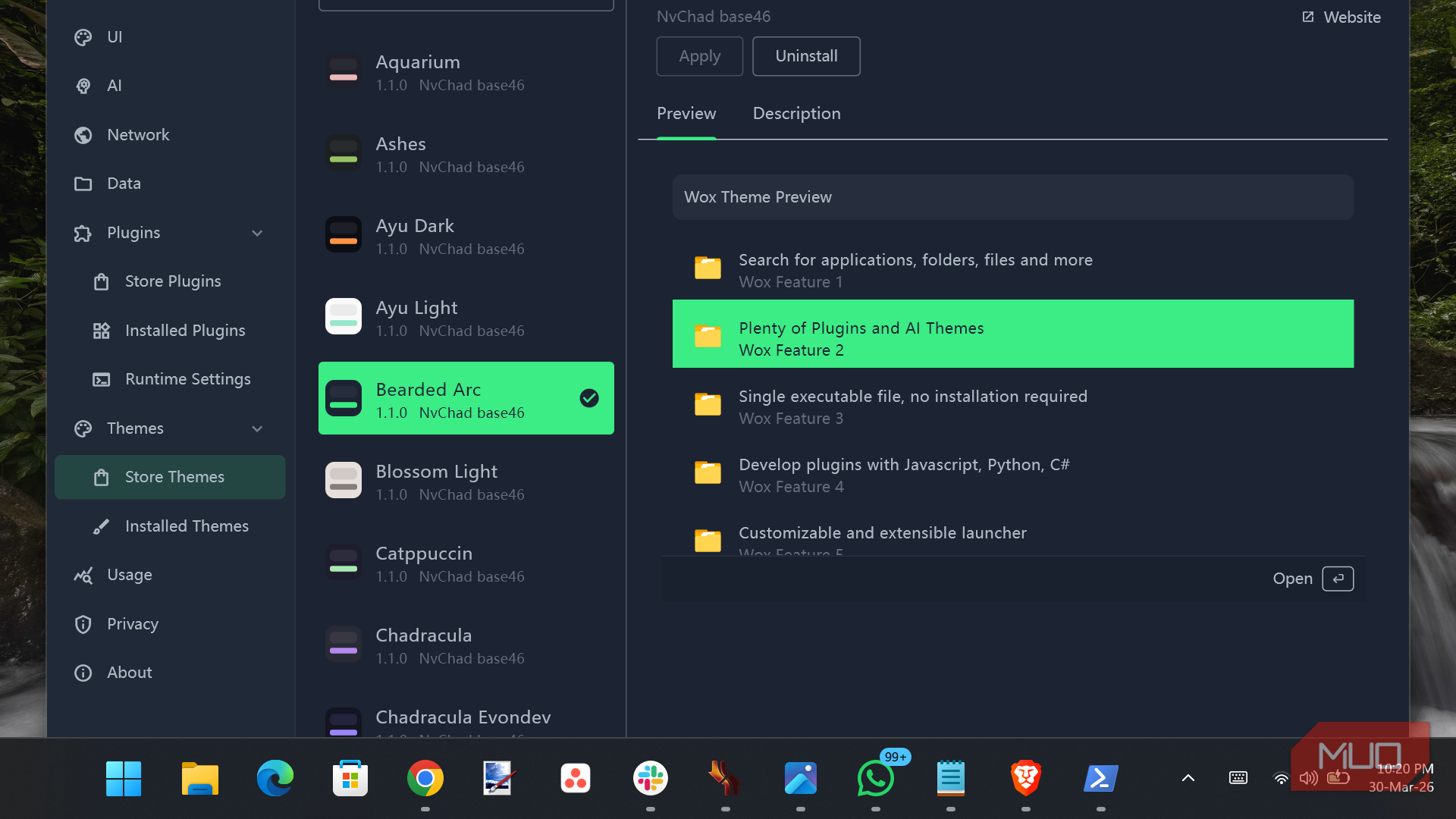Open the About info page

click(170, 673)
